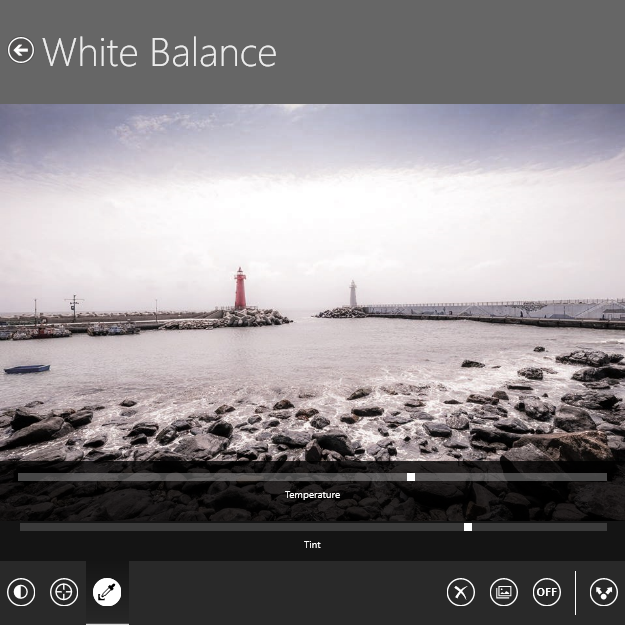
Task: Sample the white lighthouse in the photo
Action: pyautogui.click(x=352, y=295)
